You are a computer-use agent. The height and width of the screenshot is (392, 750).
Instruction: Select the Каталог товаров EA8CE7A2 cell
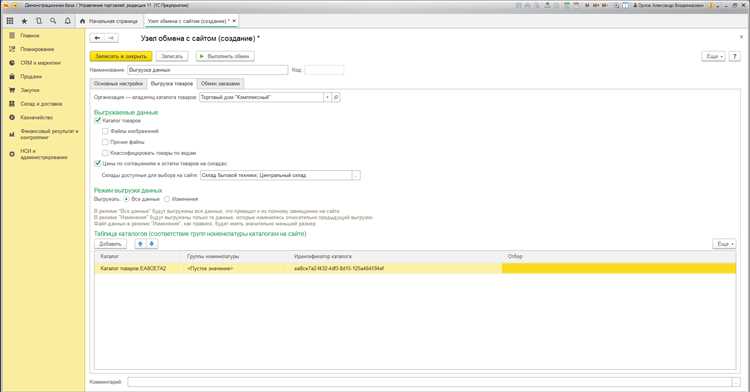[139, 269]
